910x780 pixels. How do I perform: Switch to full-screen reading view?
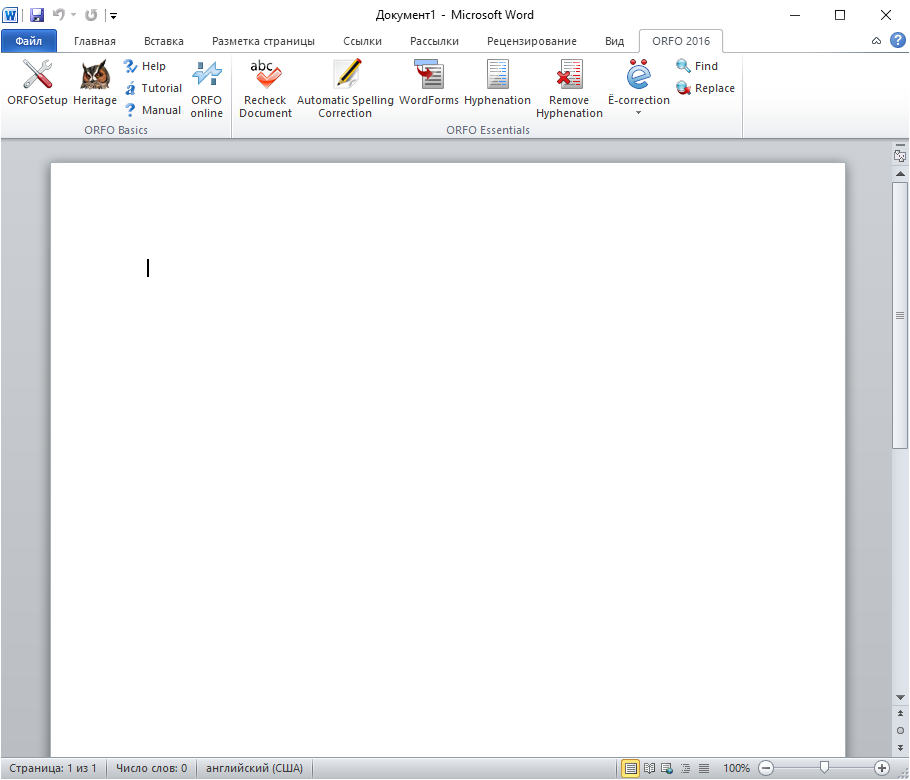tap(649, 768)
